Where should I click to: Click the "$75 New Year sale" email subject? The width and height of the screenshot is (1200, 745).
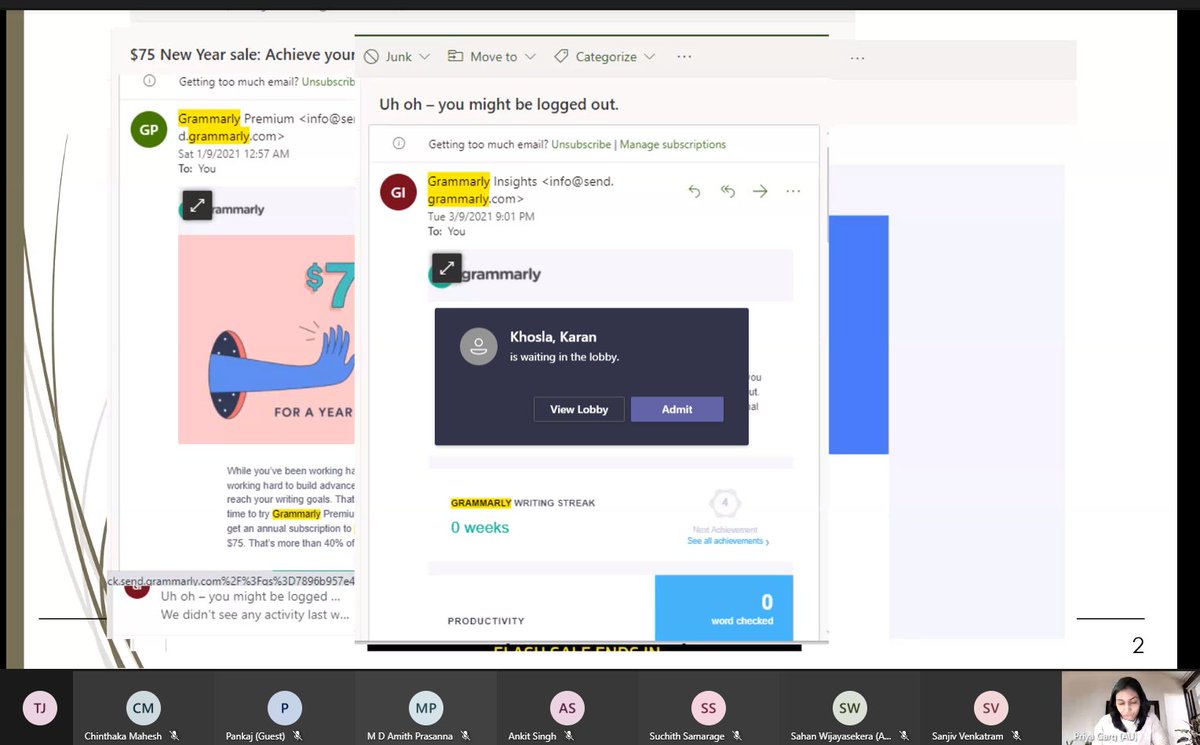pos(243,55)
